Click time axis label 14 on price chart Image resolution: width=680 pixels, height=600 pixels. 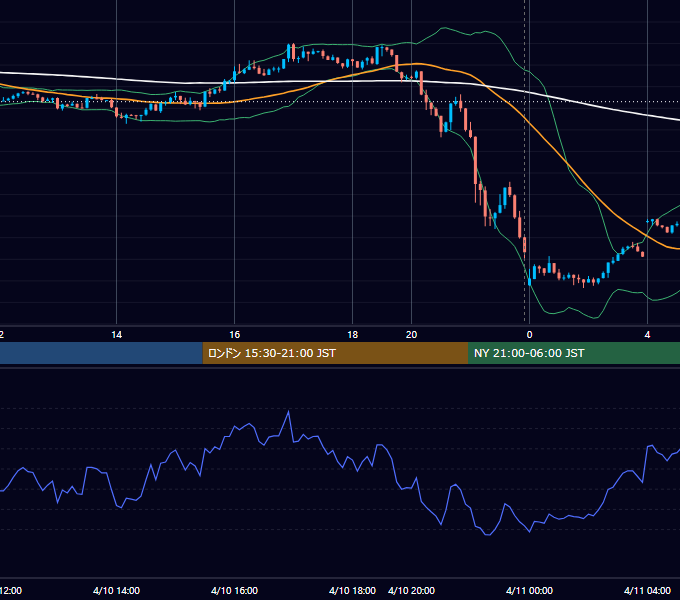[x=117, y=335]
